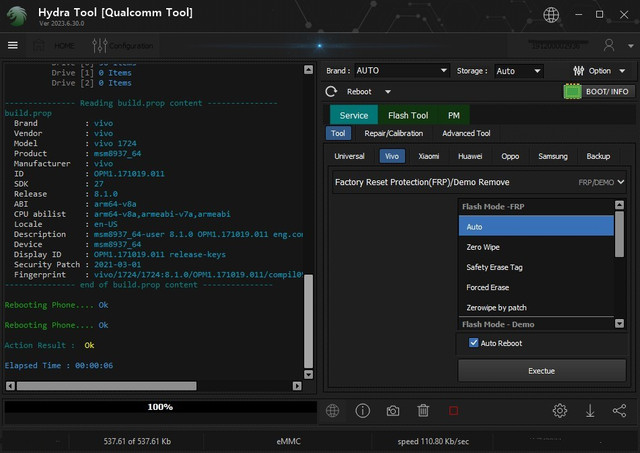Click the 537.61 of 537.61 Kb status text
This screenshot has width=640, height=453.
tap(137, 441)
